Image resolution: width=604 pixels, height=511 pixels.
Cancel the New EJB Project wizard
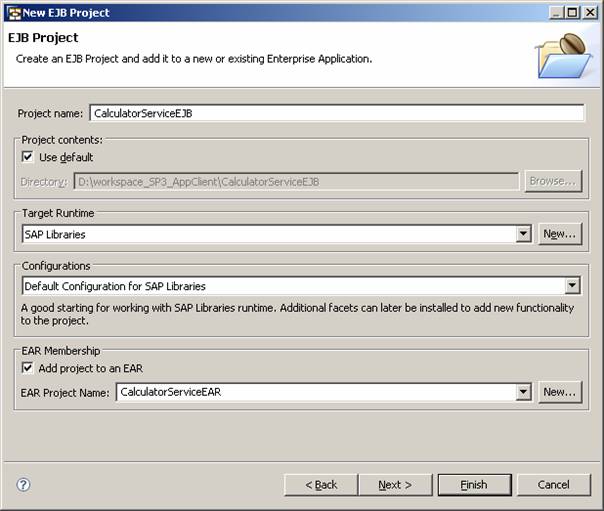553,485
